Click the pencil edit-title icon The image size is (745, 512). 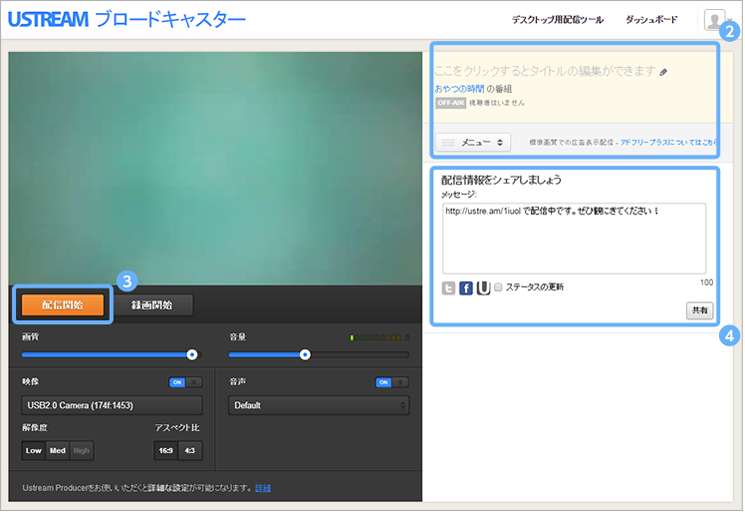(663, 72)
